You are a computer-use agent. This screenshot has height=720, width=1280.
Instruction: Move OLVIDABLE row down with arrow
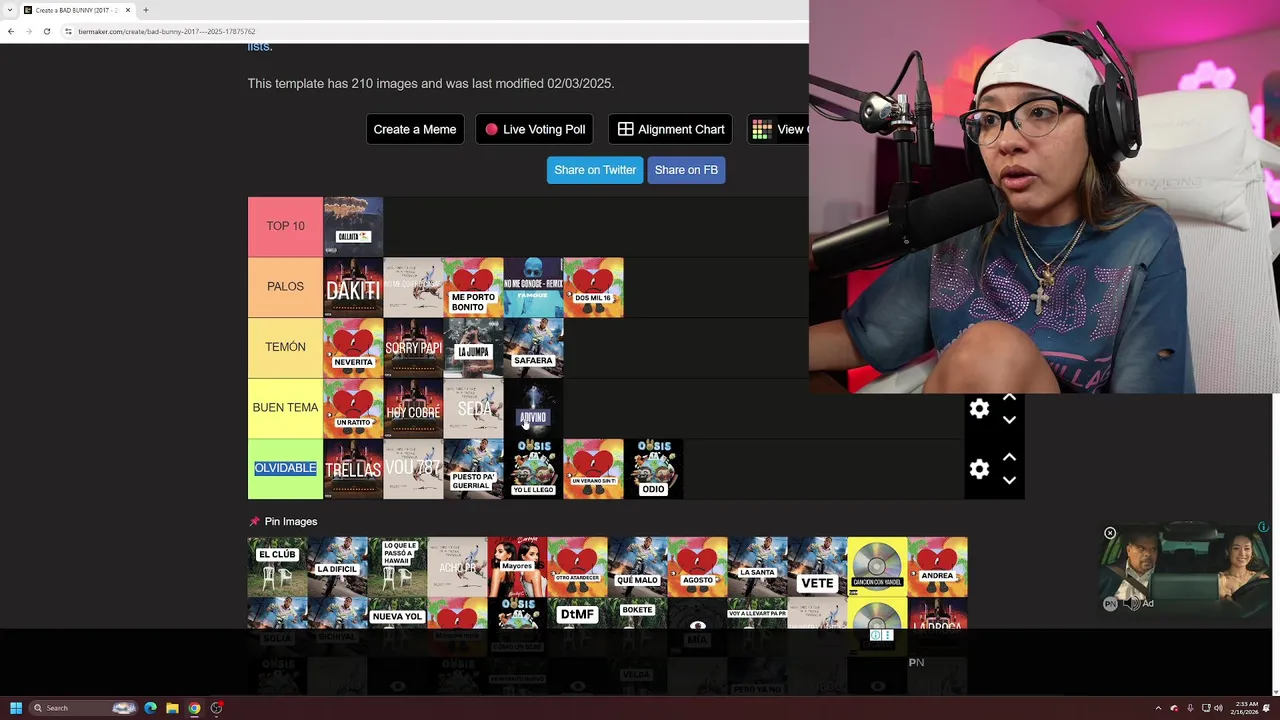coord(1009,480)
